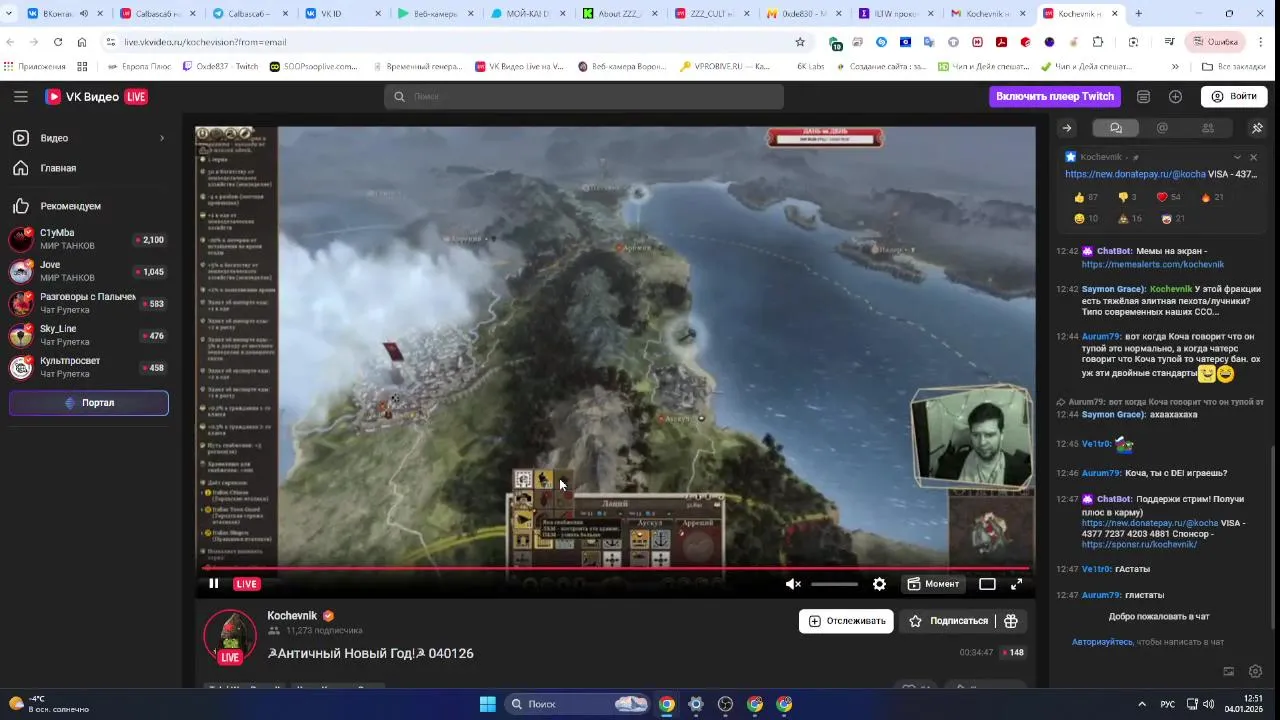
Task: Switch to the mentions @ tab
Action: [x=1162, y=128]
